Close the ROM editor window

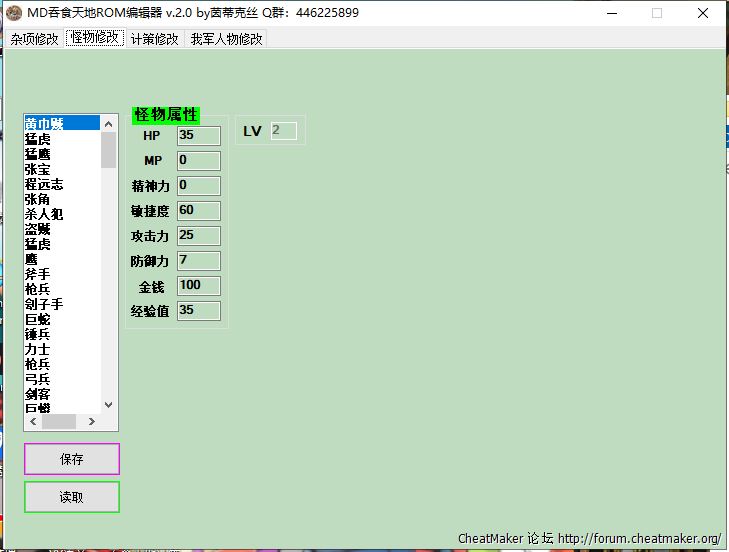coord(704,13)
